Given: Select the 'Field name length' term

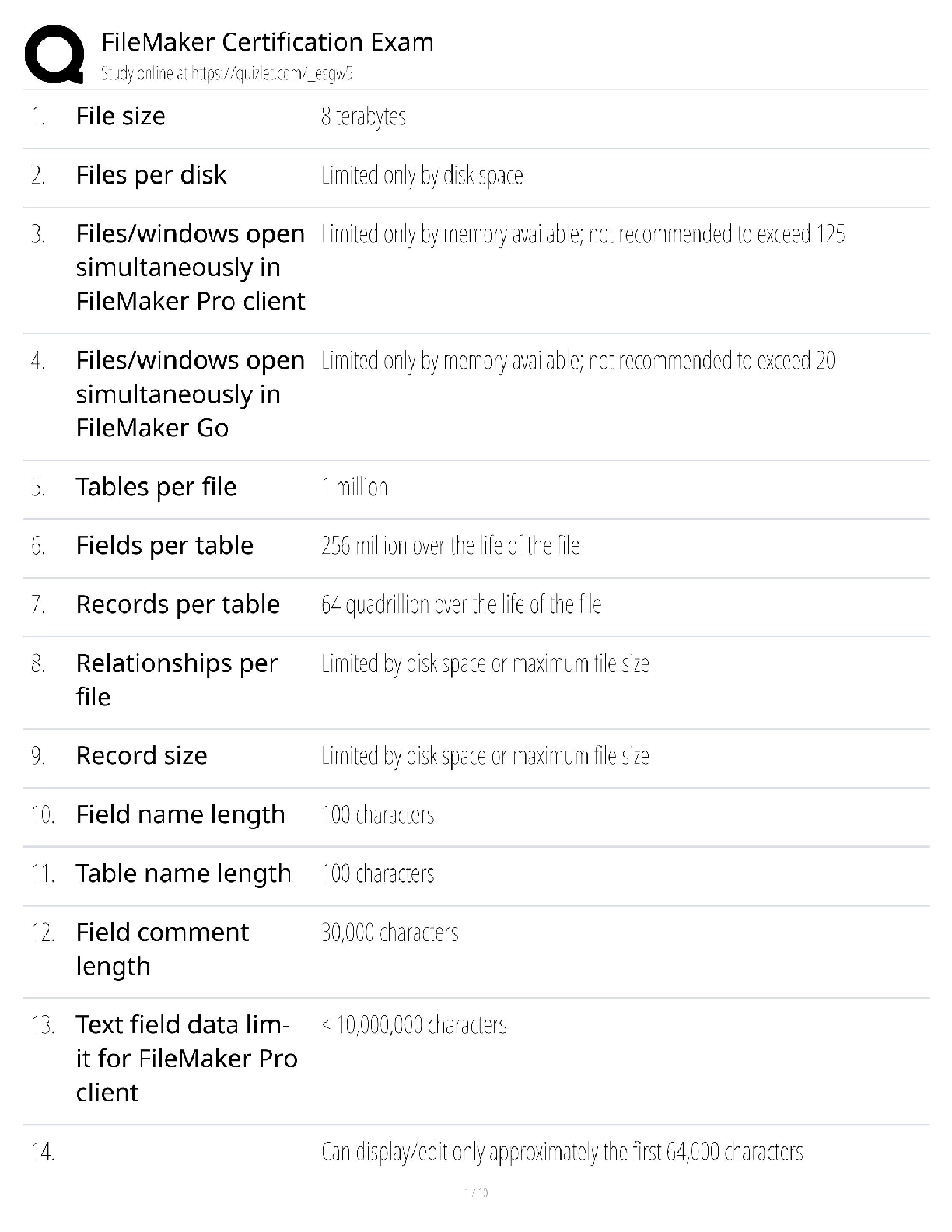Looking at the screenshot, I should 180,815.
